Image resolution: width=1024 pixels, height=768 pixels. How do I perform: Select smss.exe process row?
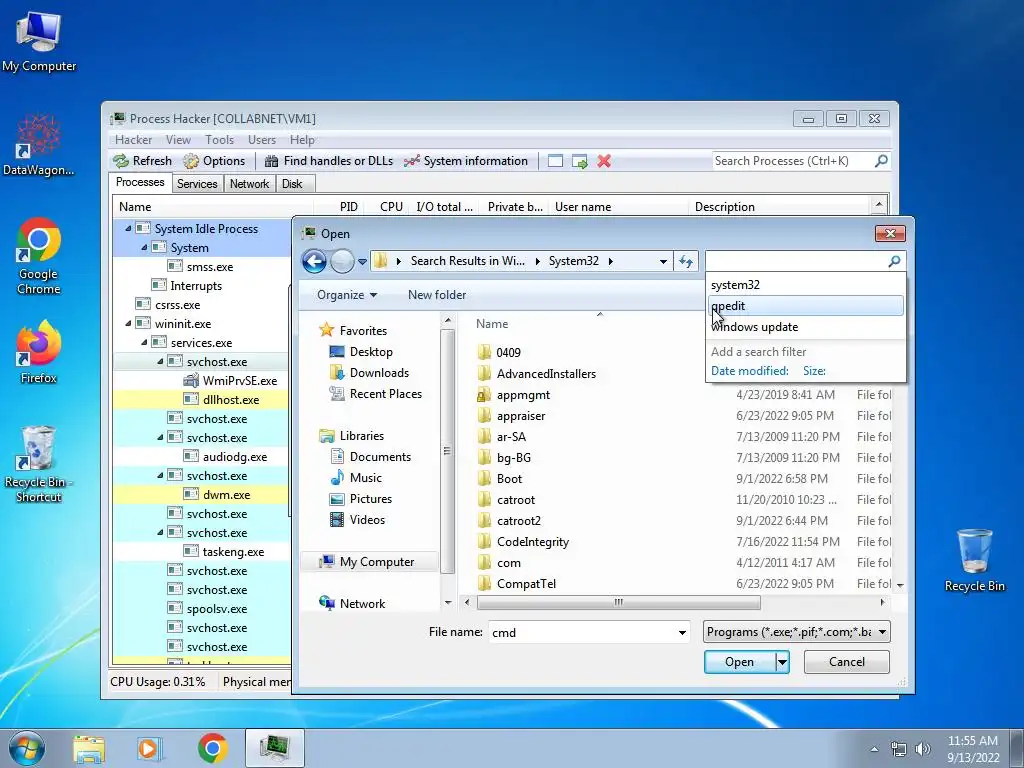point(201,266)
